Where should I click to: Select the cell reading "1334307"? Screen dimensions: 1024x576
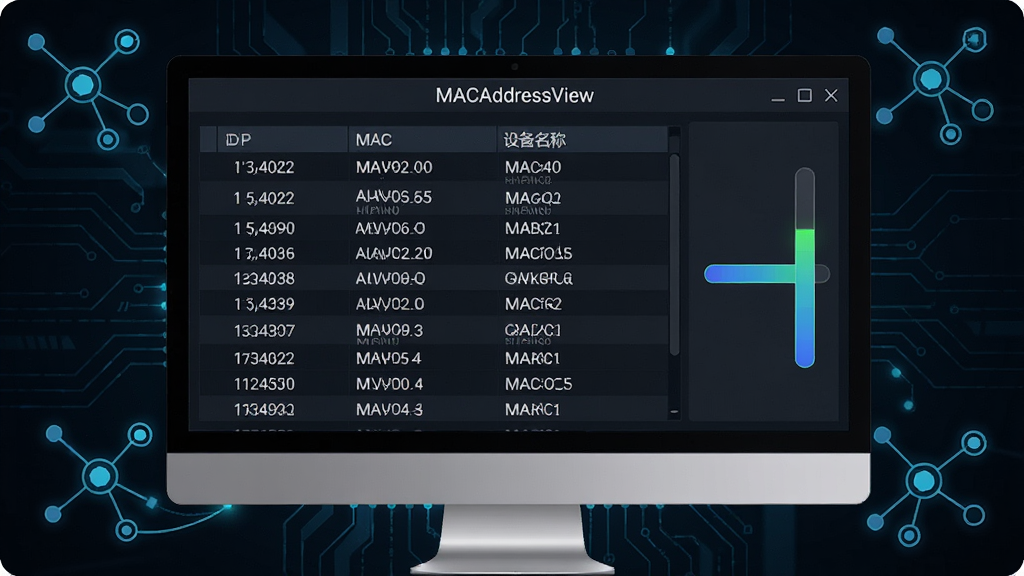point(264,331)
